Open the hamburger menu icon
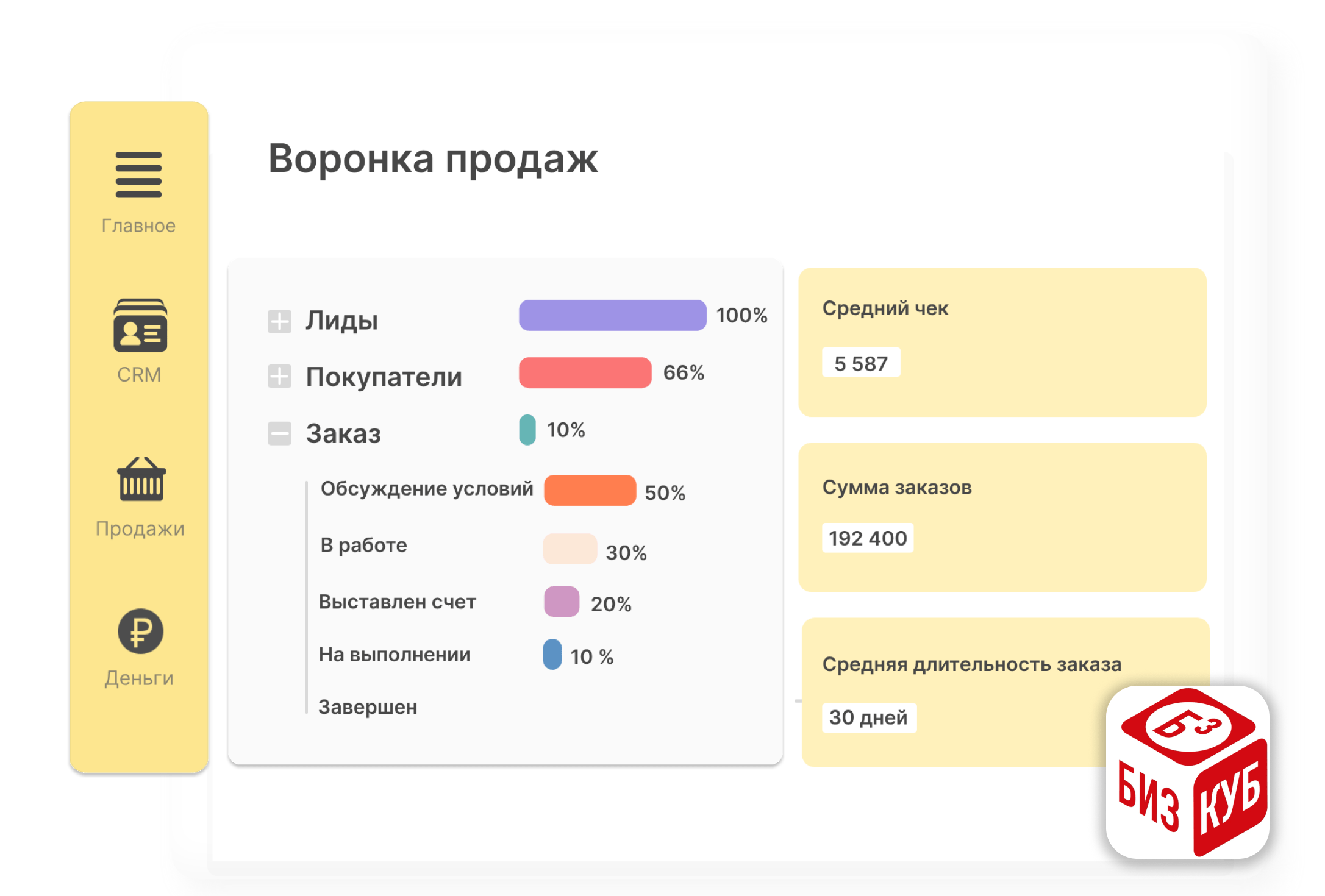The image size is (1325, 896). [x=138, y=175]
